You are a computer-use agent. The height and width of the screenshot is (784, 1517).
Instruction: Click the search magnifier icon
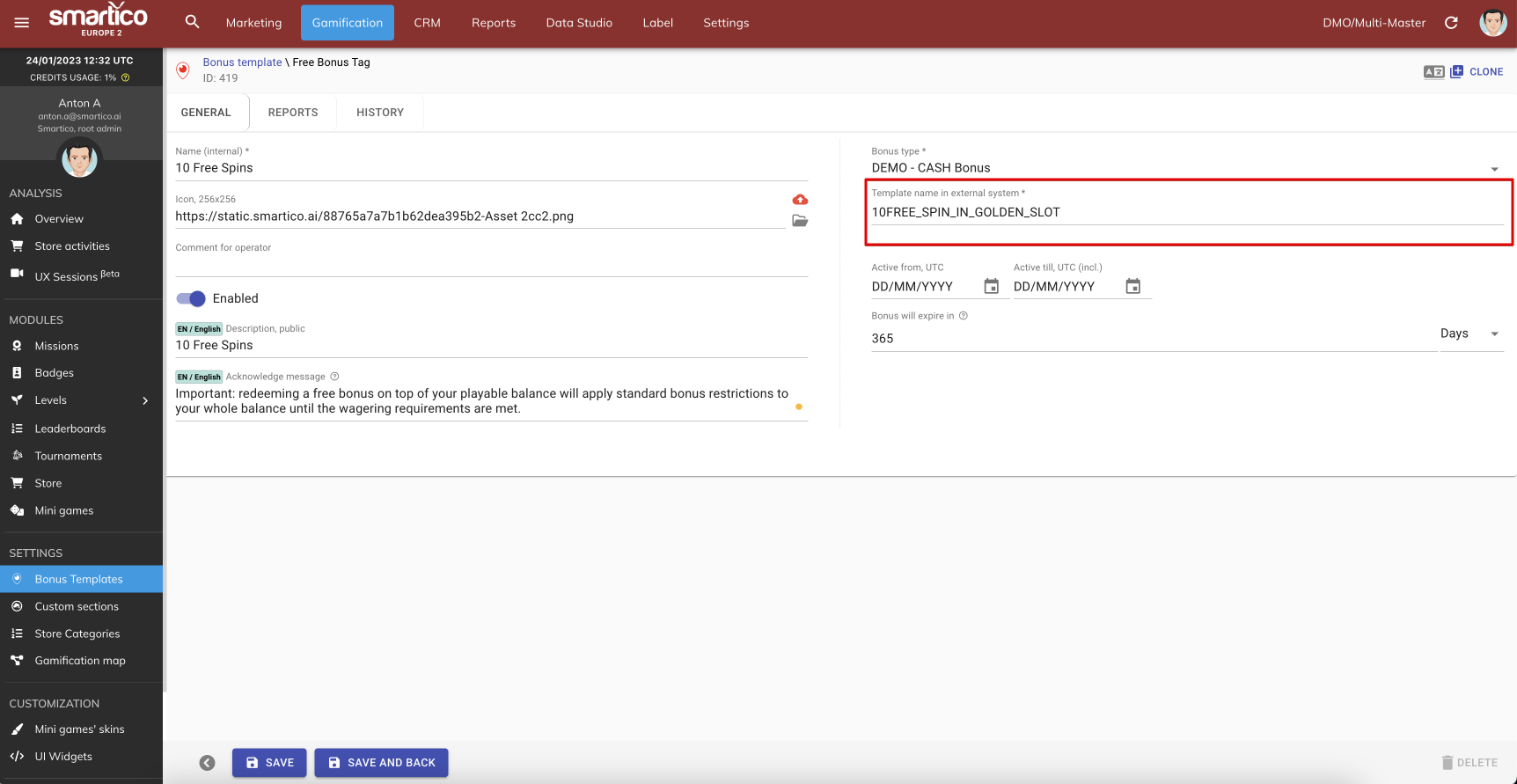point(192,22)
